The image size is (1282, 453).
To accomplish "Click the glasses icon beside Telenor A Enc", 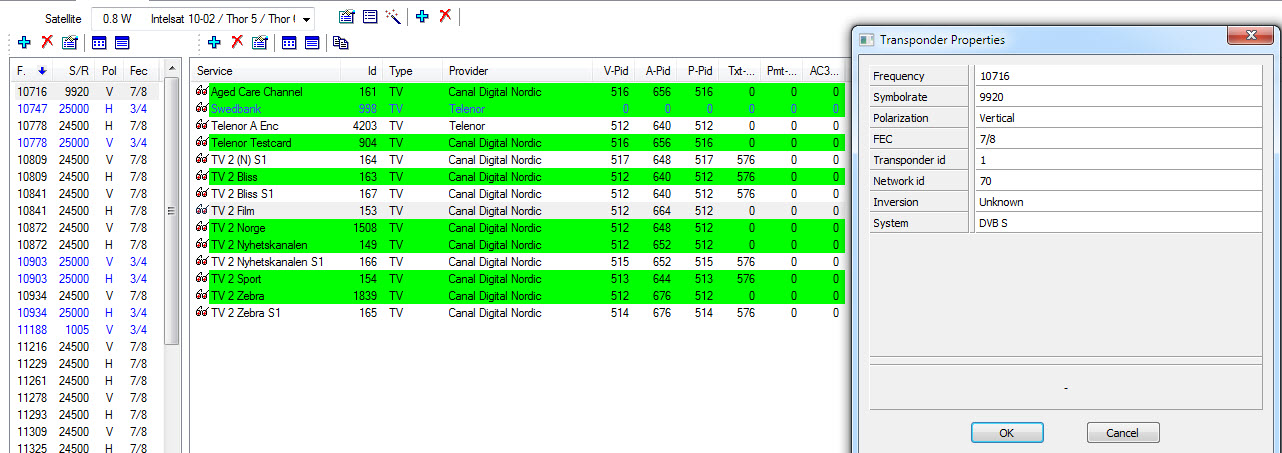I will click(202, 126).
